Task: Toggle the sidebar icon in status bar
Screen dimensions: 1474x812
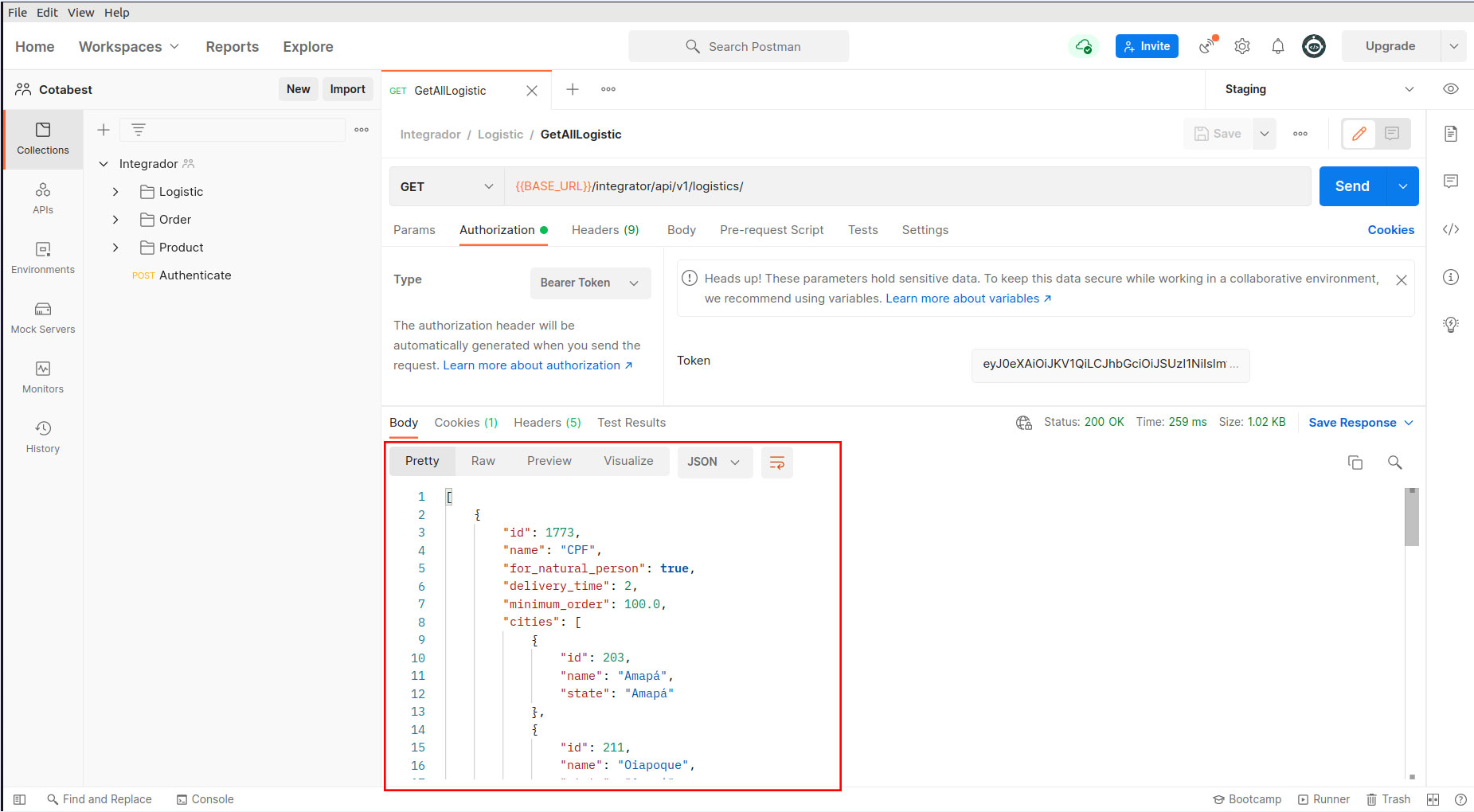Action: (x=20, y=799)
